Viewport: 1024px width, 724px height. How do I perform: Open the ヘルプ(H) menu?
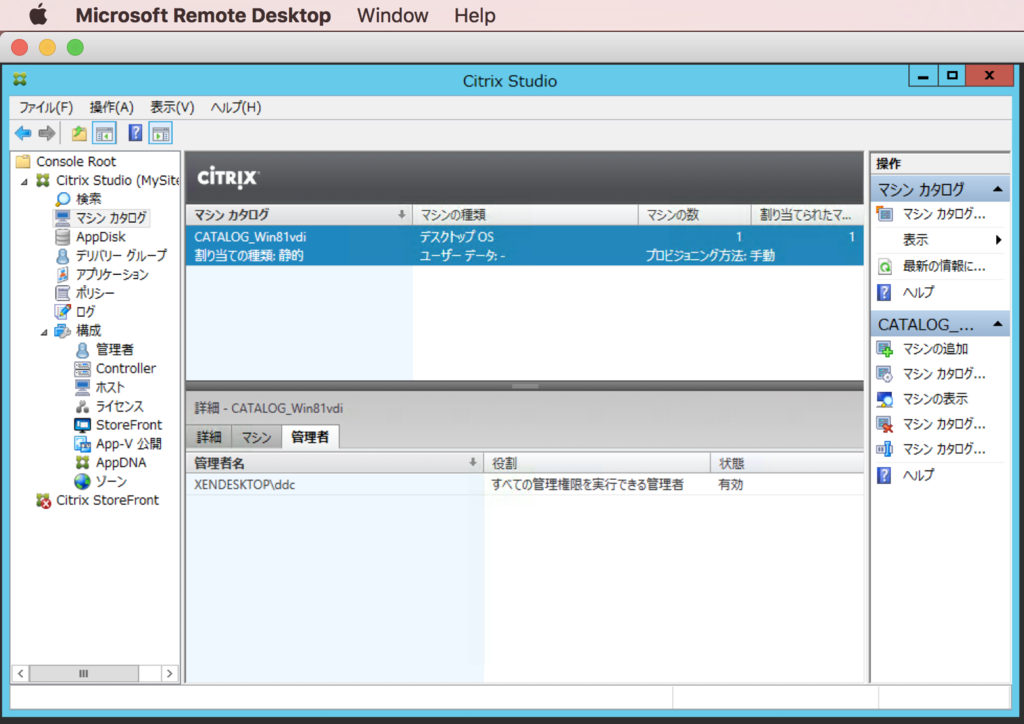click(236, 107)
